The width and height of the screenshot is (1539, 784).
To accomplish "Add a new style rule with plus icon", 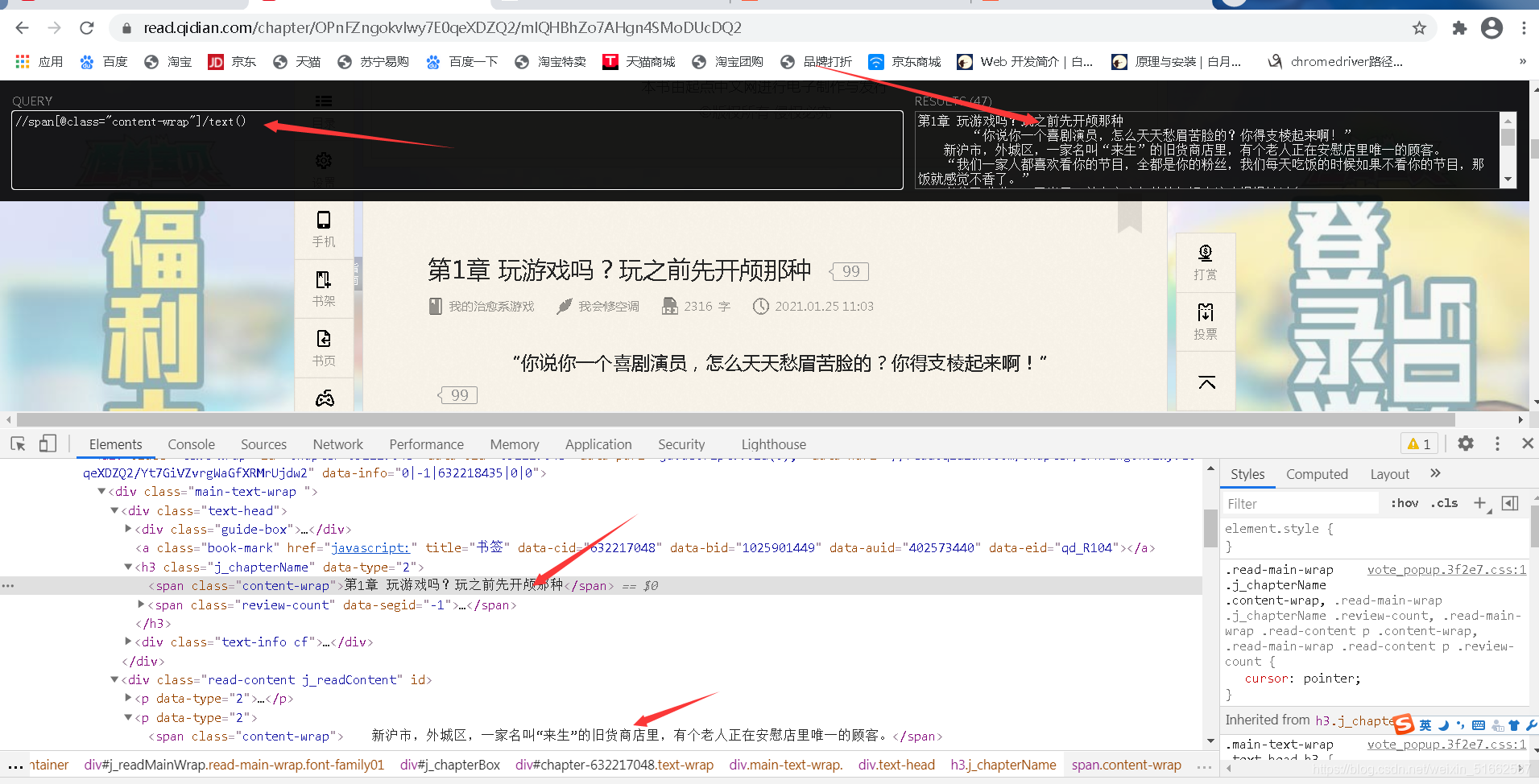I will click(1480, 503).
